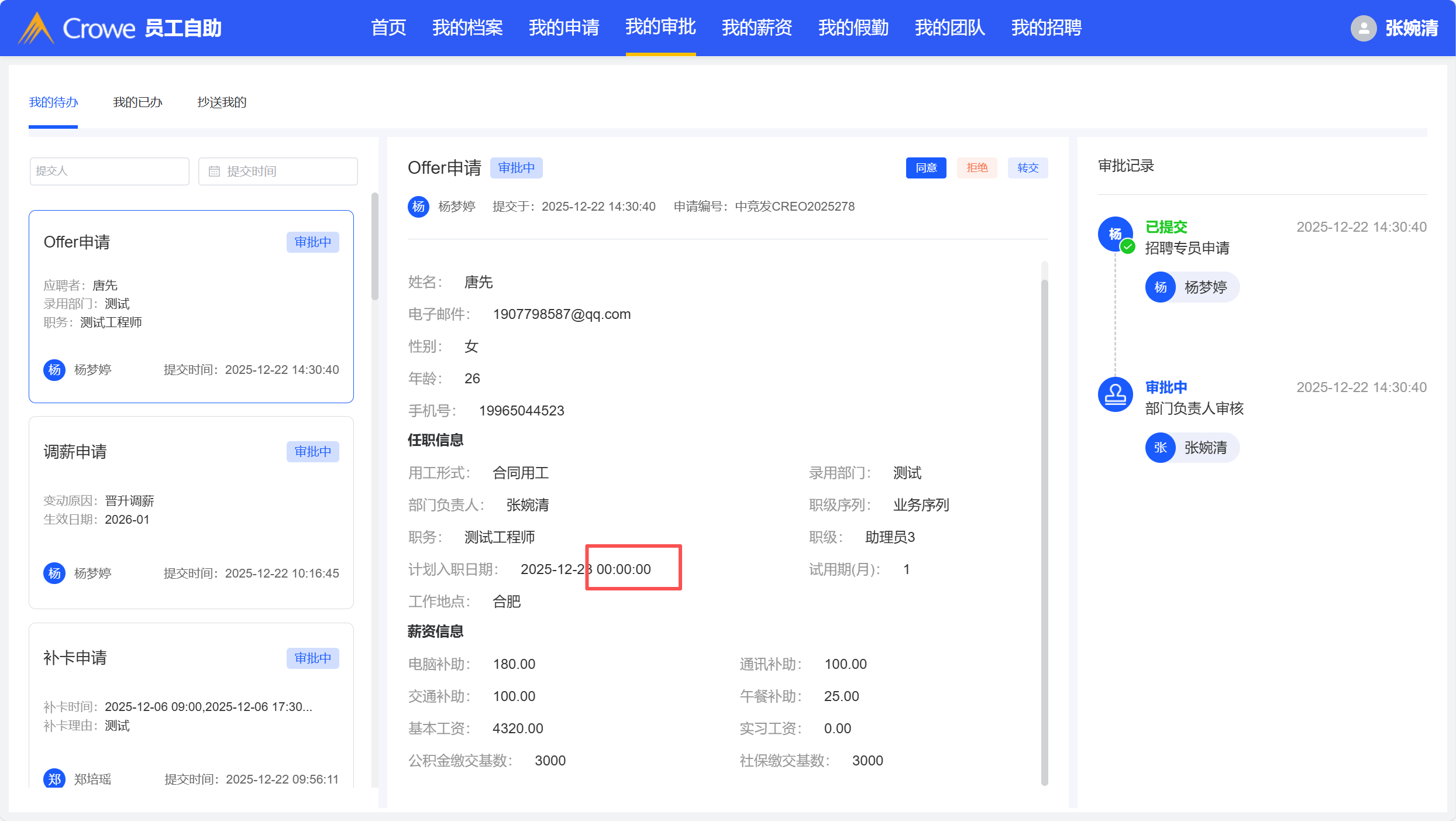
Task: Click the stamp icon for 审批中 record
Action: [x=1115, y=394]
